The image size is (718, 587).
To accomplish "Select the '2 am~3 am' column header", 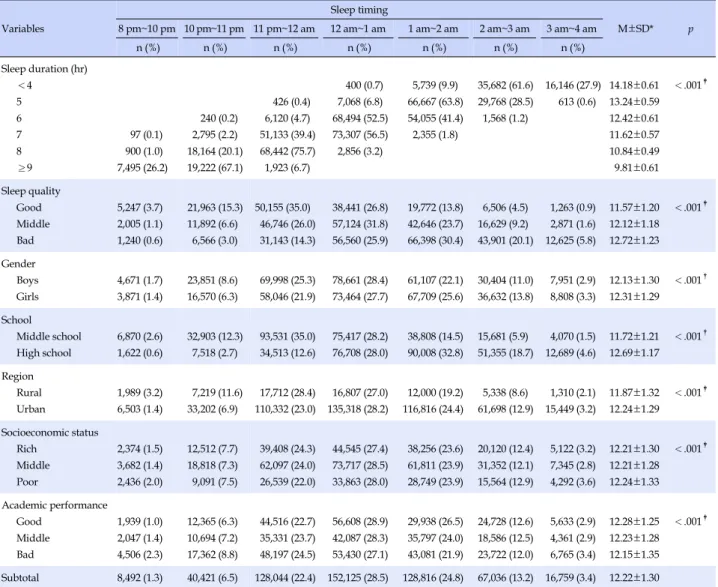I will (505, 29).
